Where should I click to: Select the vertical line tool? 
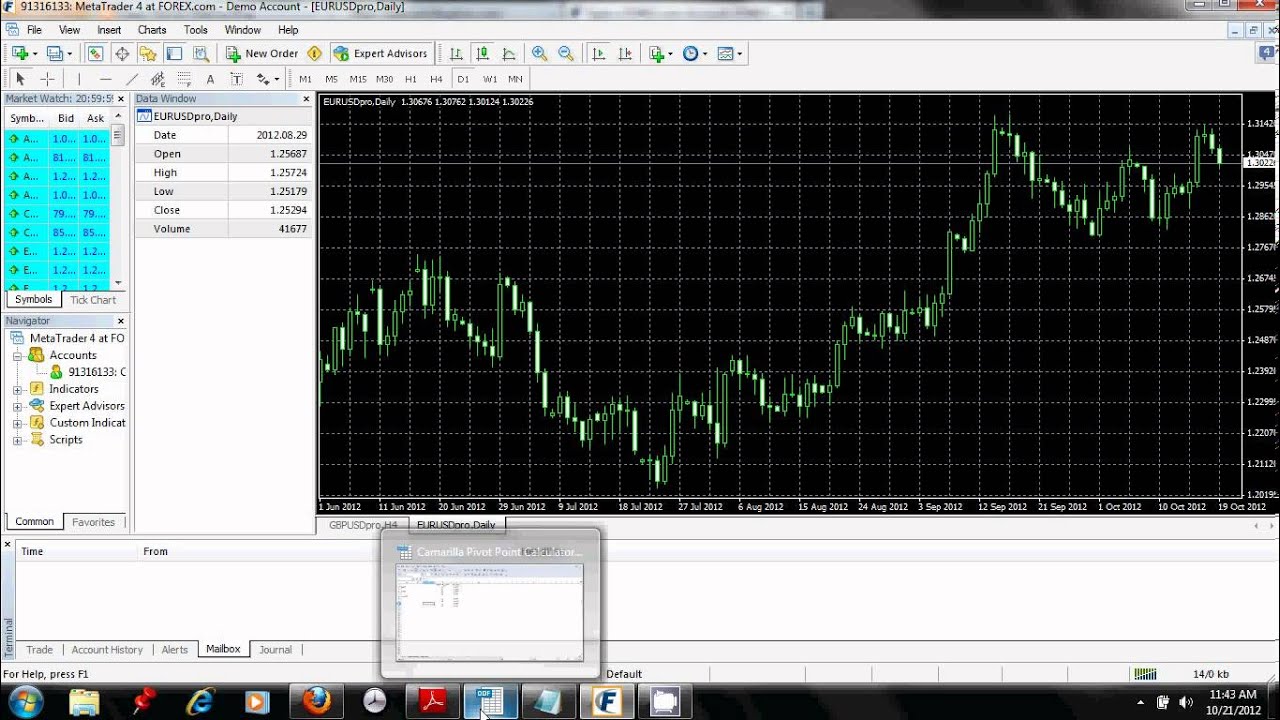[79, 79]
